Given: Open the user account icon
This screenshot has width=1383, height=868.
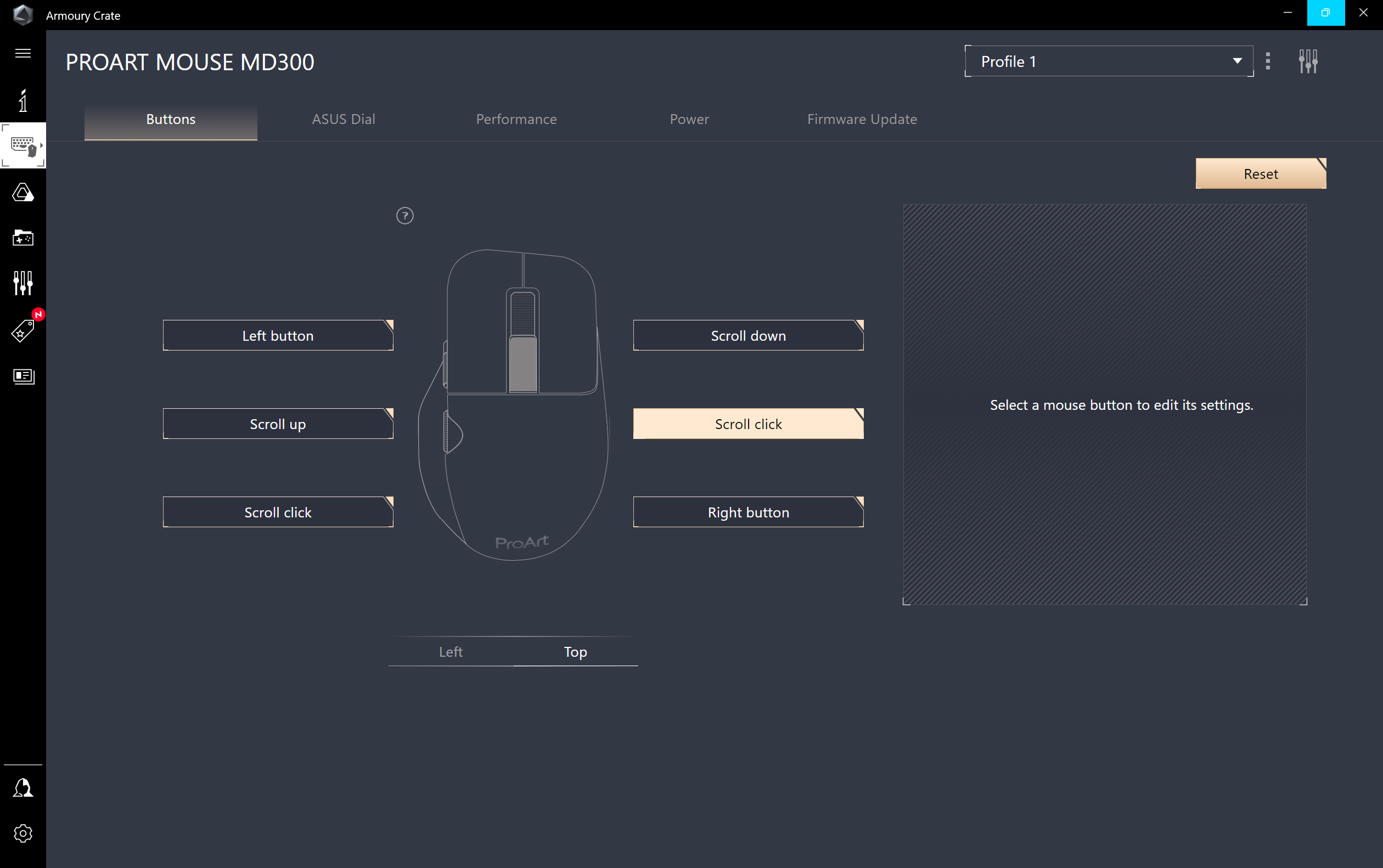Looking at the screenshot, I should pos(23,788).
